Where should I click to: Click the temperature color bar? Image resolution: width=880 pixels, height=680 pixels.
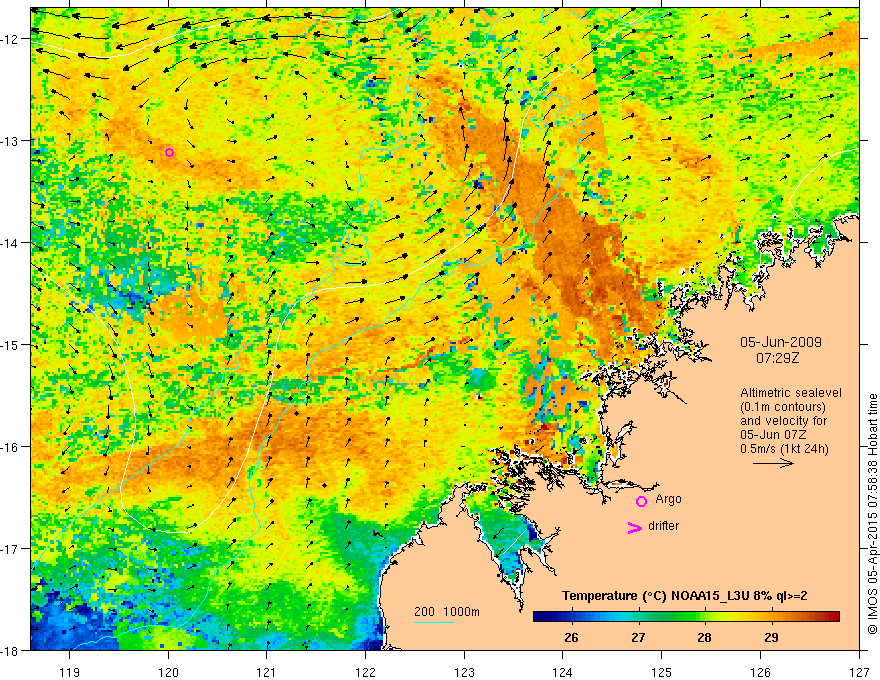[686, 617]
